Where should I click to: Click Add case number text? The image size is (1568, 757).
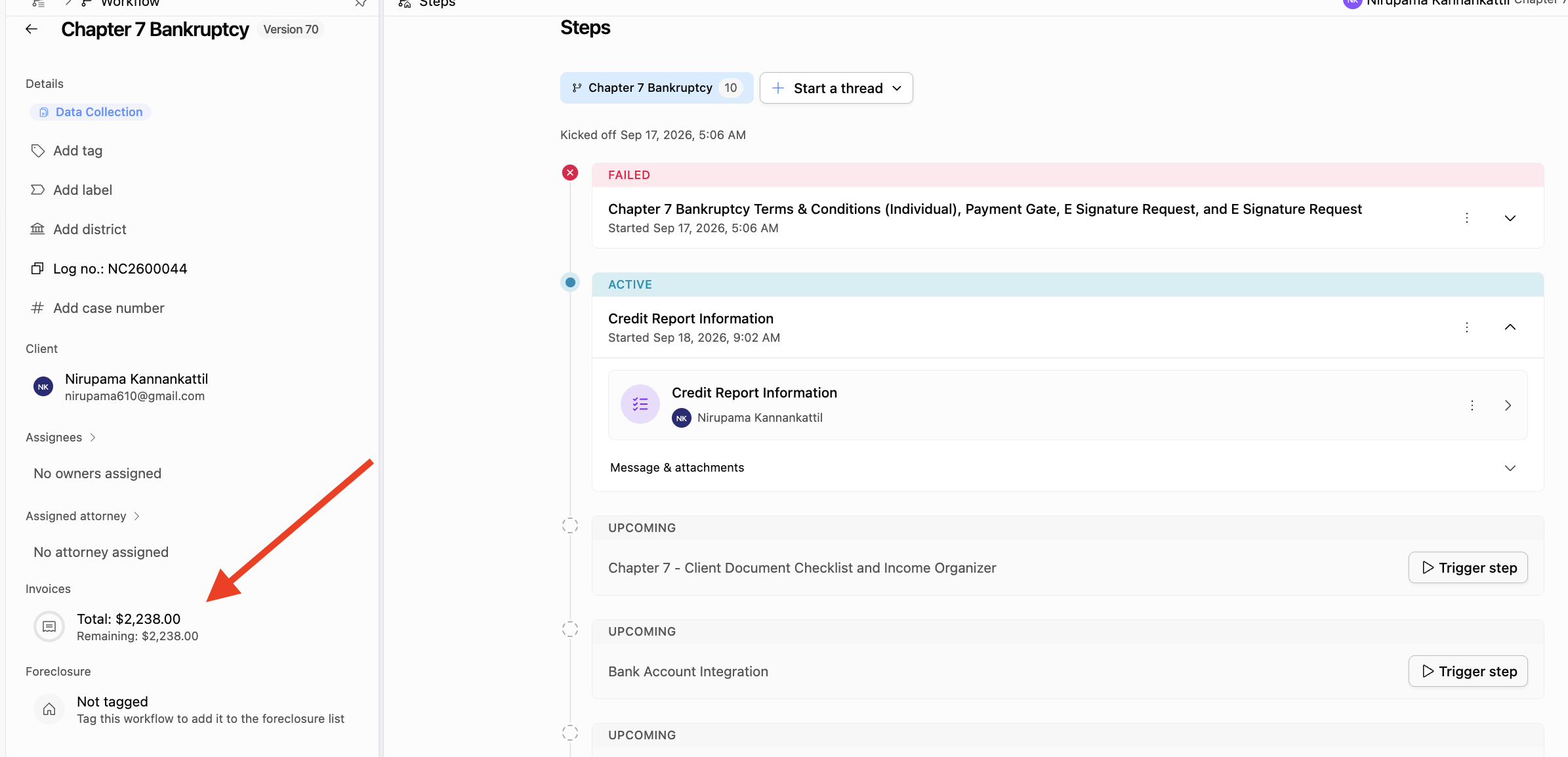click(109, 308)
